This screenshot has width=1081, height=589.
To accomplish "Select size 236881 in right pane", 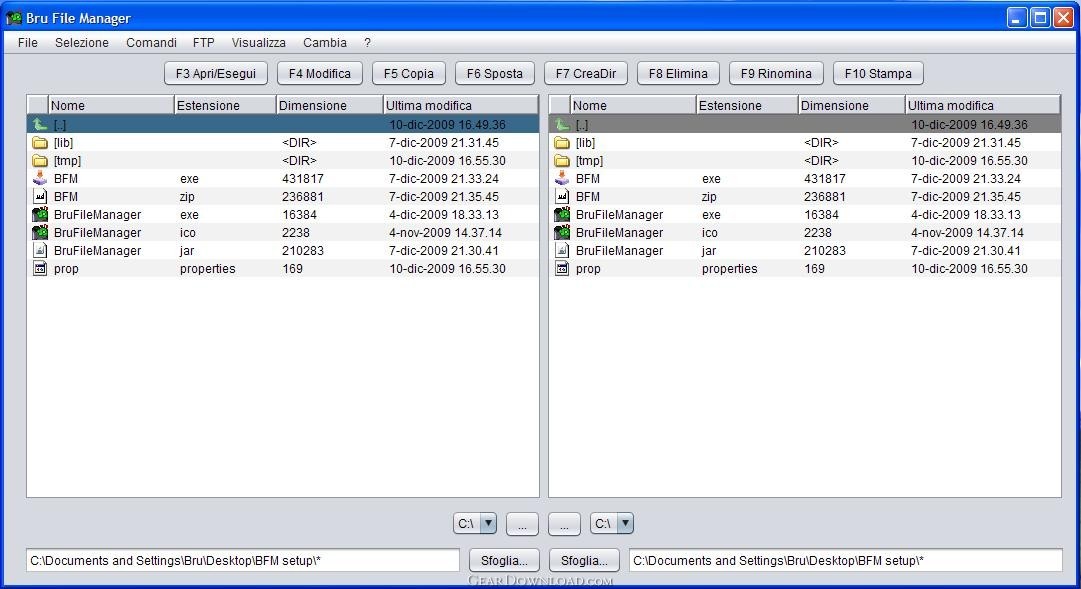I will click(825, 197).
